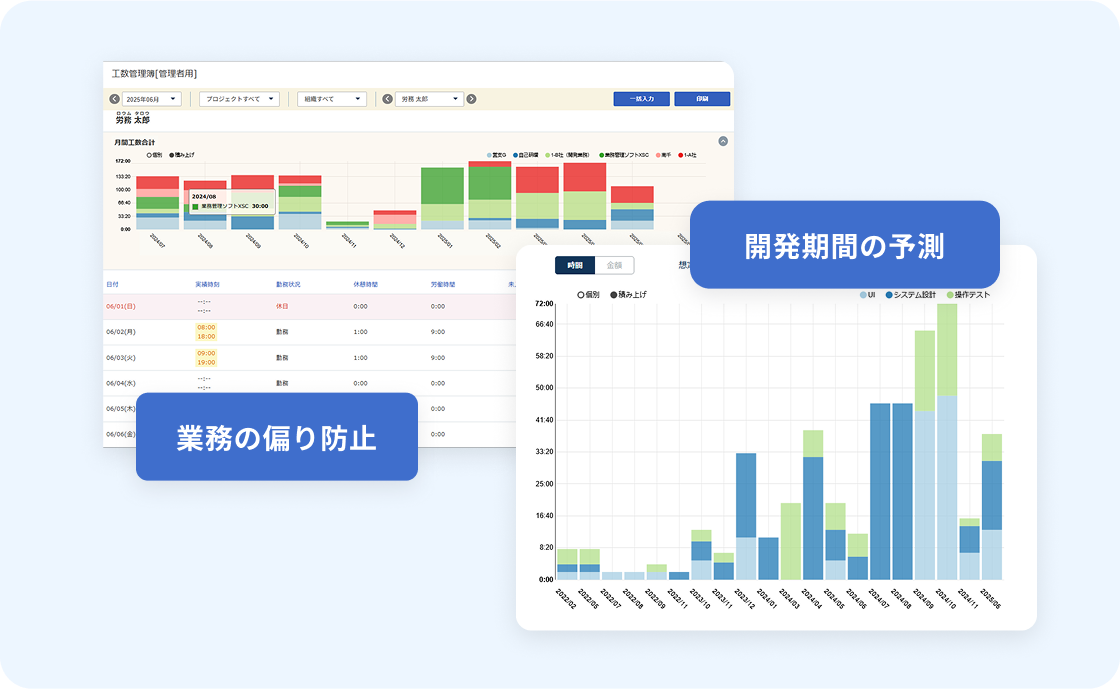Select 個別 radio in 月間工数合計 chart
The image size is (1120, 689).
149,156
